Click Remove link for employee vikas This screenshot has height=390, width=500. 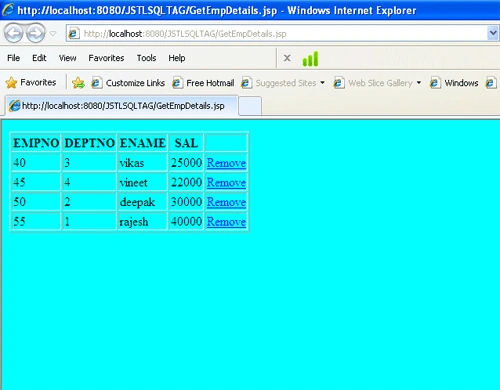click(226, 163)
